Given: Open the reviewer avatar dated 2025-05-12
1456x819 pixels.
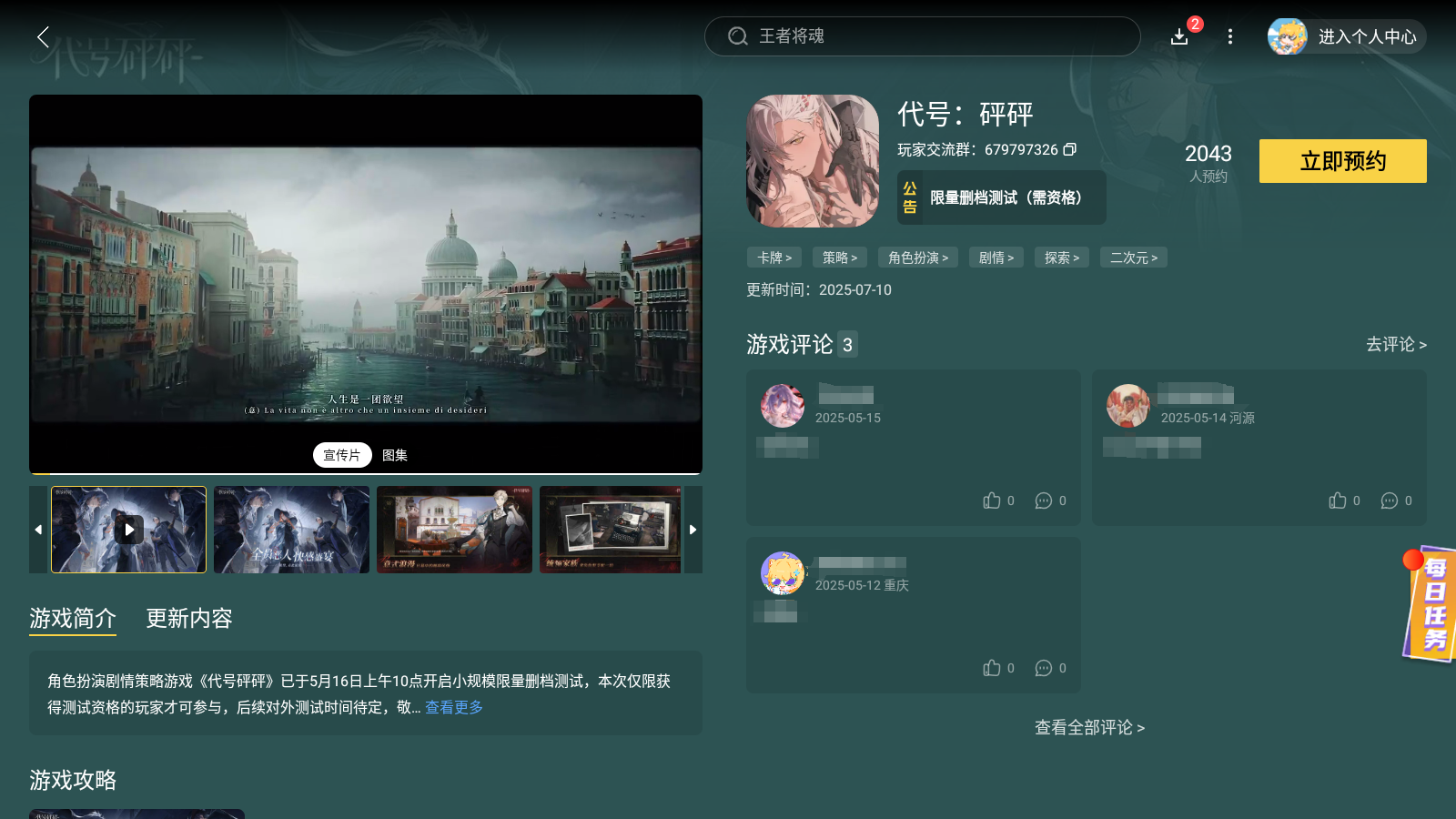Looking at the screenshot, I should [x=783, y=573].
